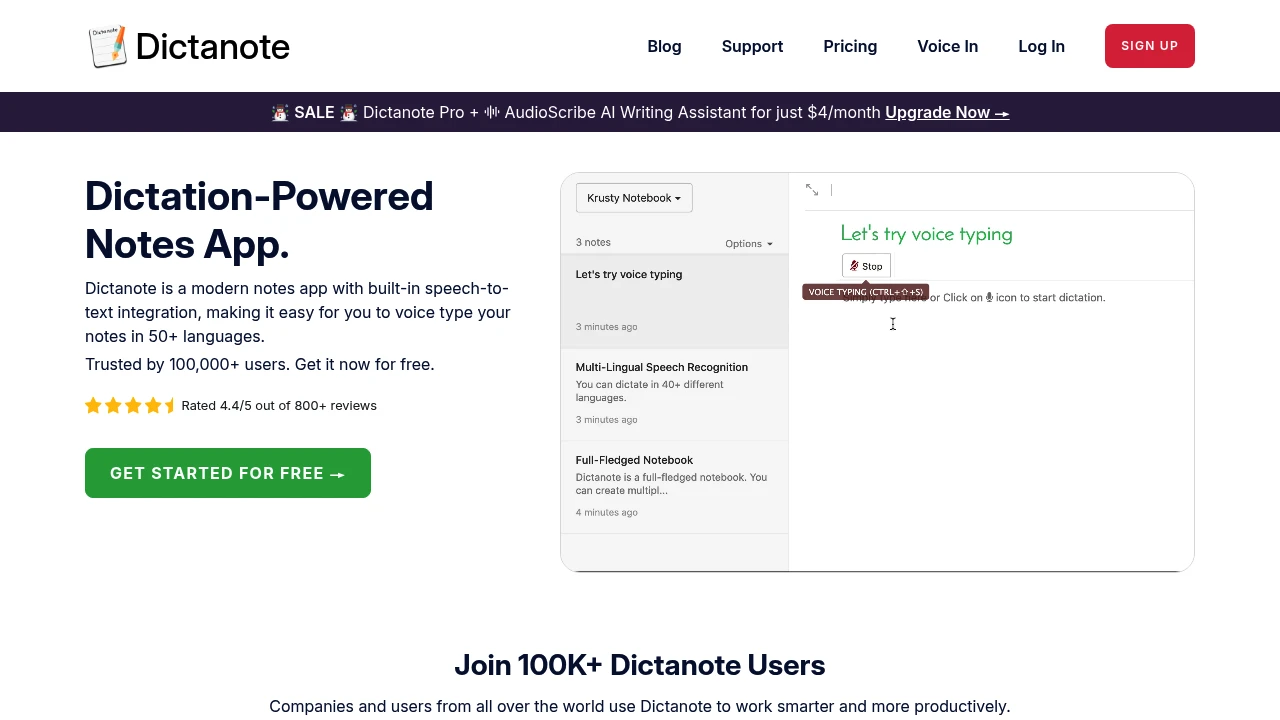The width and height of the screenshot is (1280, 720).
Task: Open the Support page link
Action: (x=752, y=46)
